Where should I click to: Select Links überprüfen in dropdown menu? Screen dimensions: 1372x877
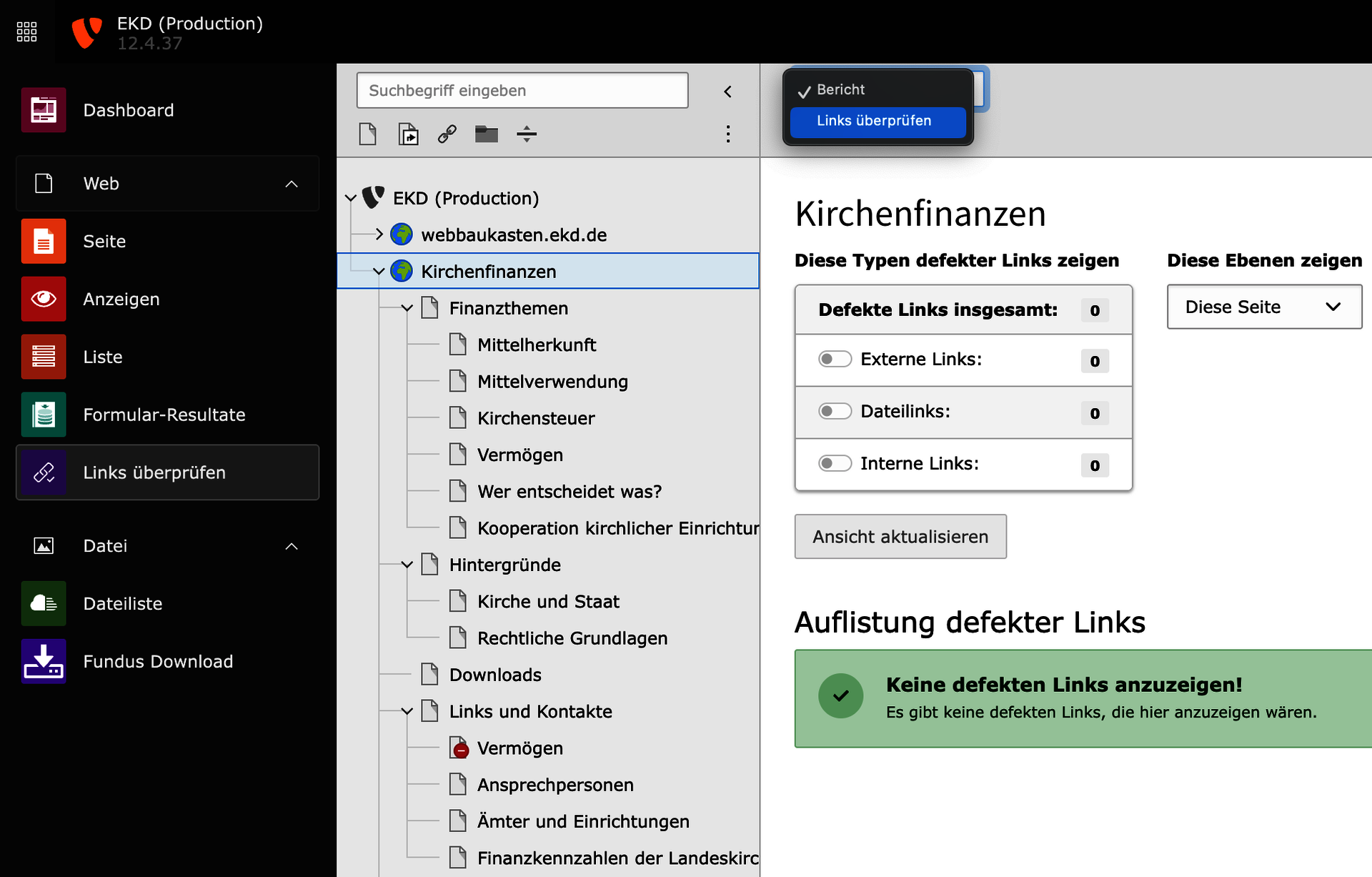point(877,122)
